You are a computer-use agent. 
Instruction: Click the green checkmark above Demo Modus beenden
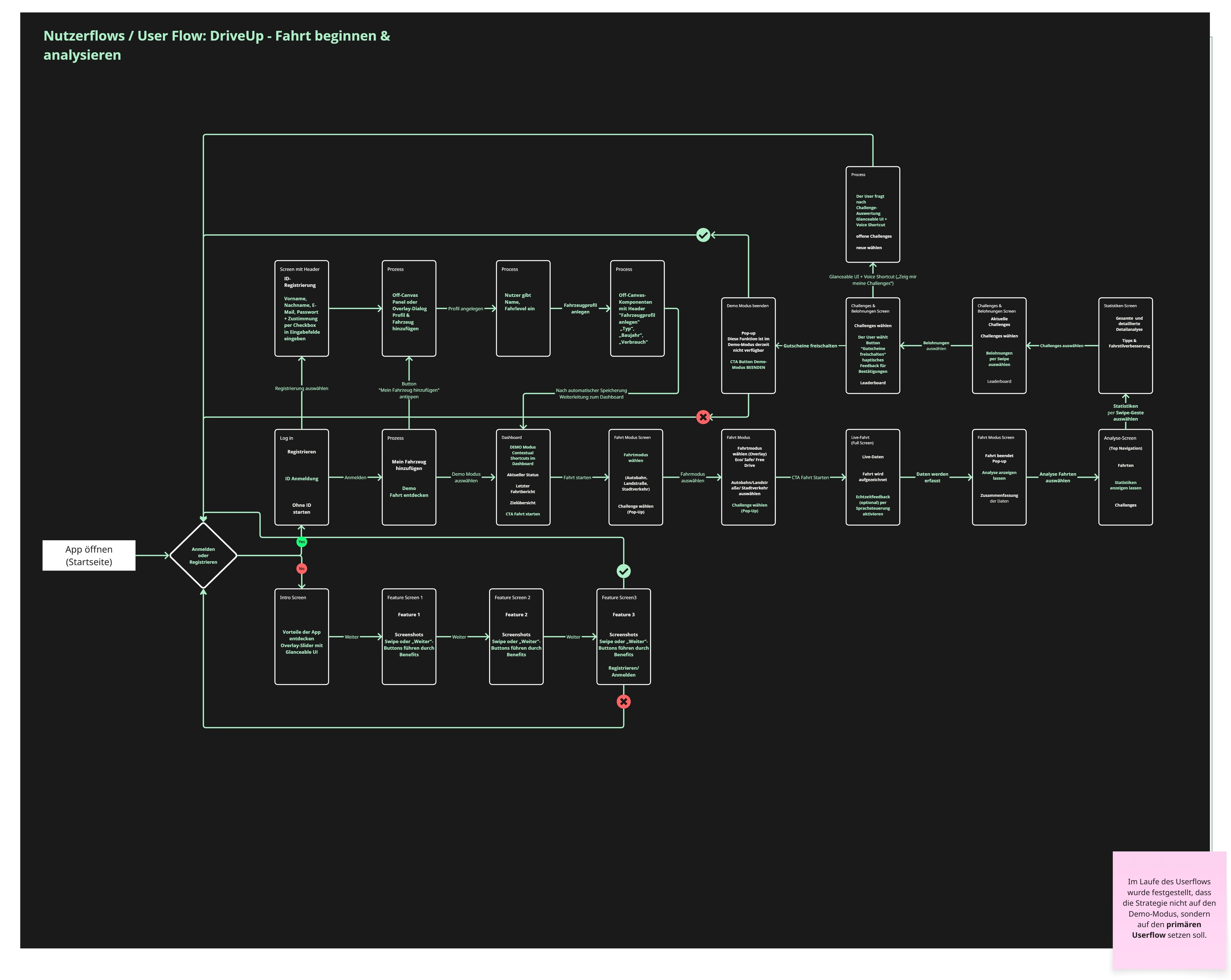pyautogui.click(x=703, y=235)
